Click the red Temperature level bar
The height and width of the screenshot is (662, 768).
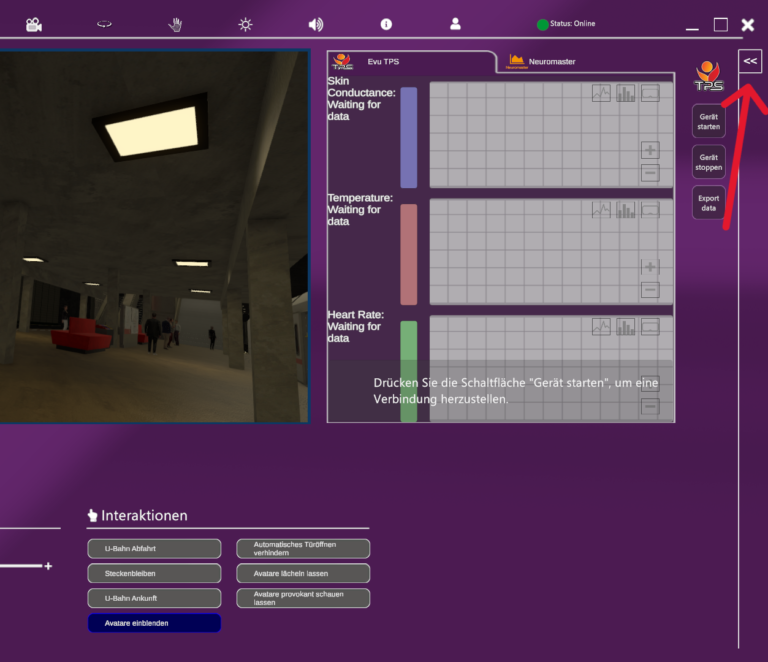(x=408, y=255)
